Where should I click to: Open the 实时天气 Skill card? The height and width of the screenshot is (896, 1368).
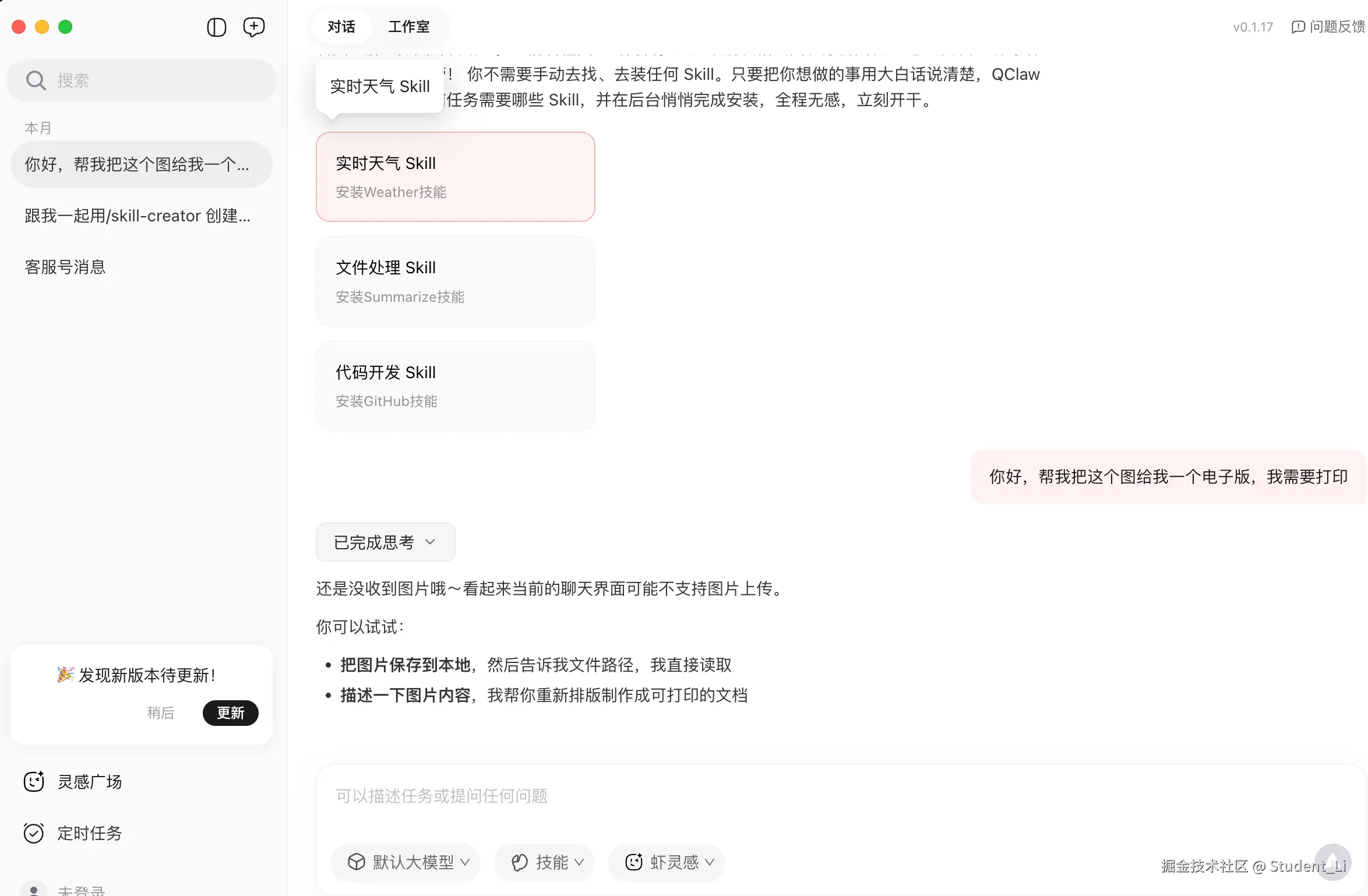point(455,177)
